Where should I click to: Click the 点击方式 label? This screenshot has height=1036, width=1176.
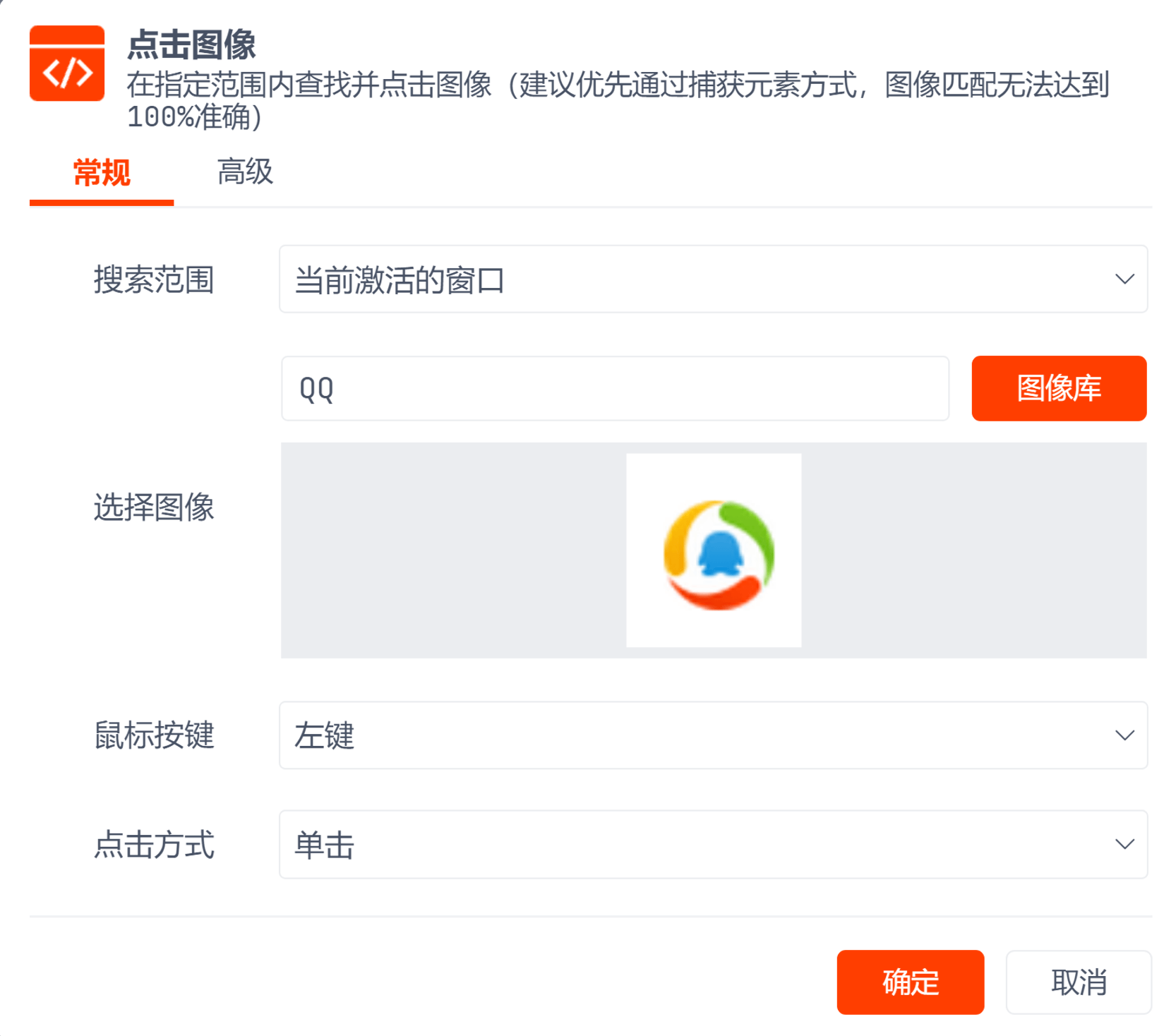pyautogui.click(x=154, y=845)
